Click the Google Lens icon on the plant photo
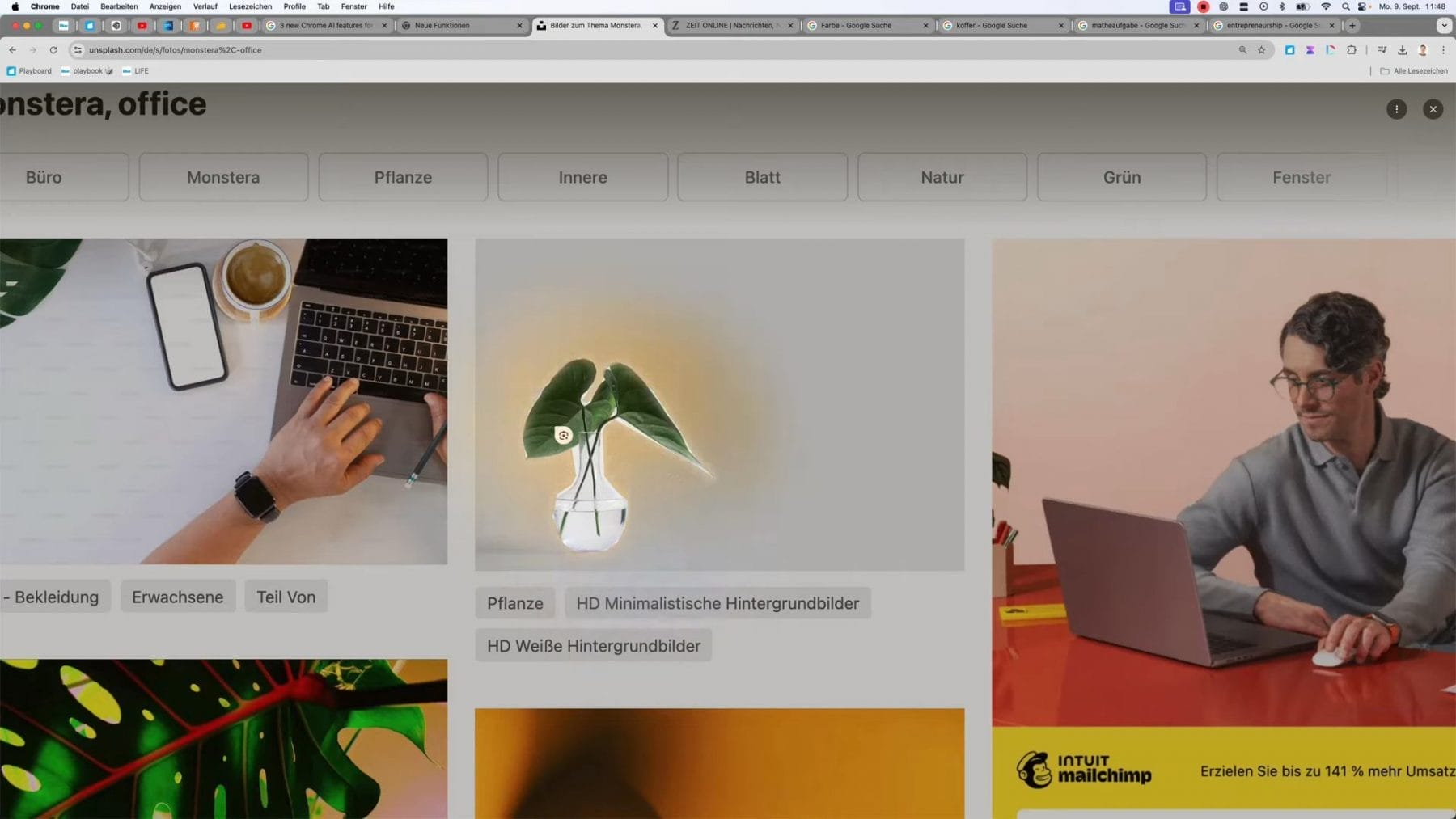 (x=563, y=436)
